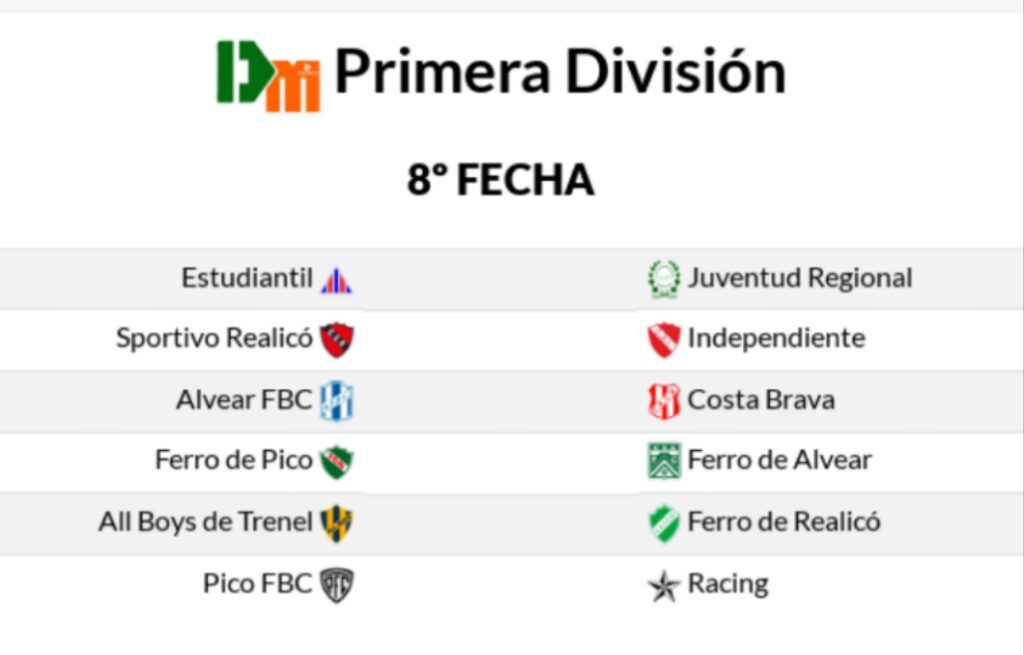This screenshot has width=1024, height=655.
Task: Click the Juventud Regional club badge
Action: click(x=663, y=279)
